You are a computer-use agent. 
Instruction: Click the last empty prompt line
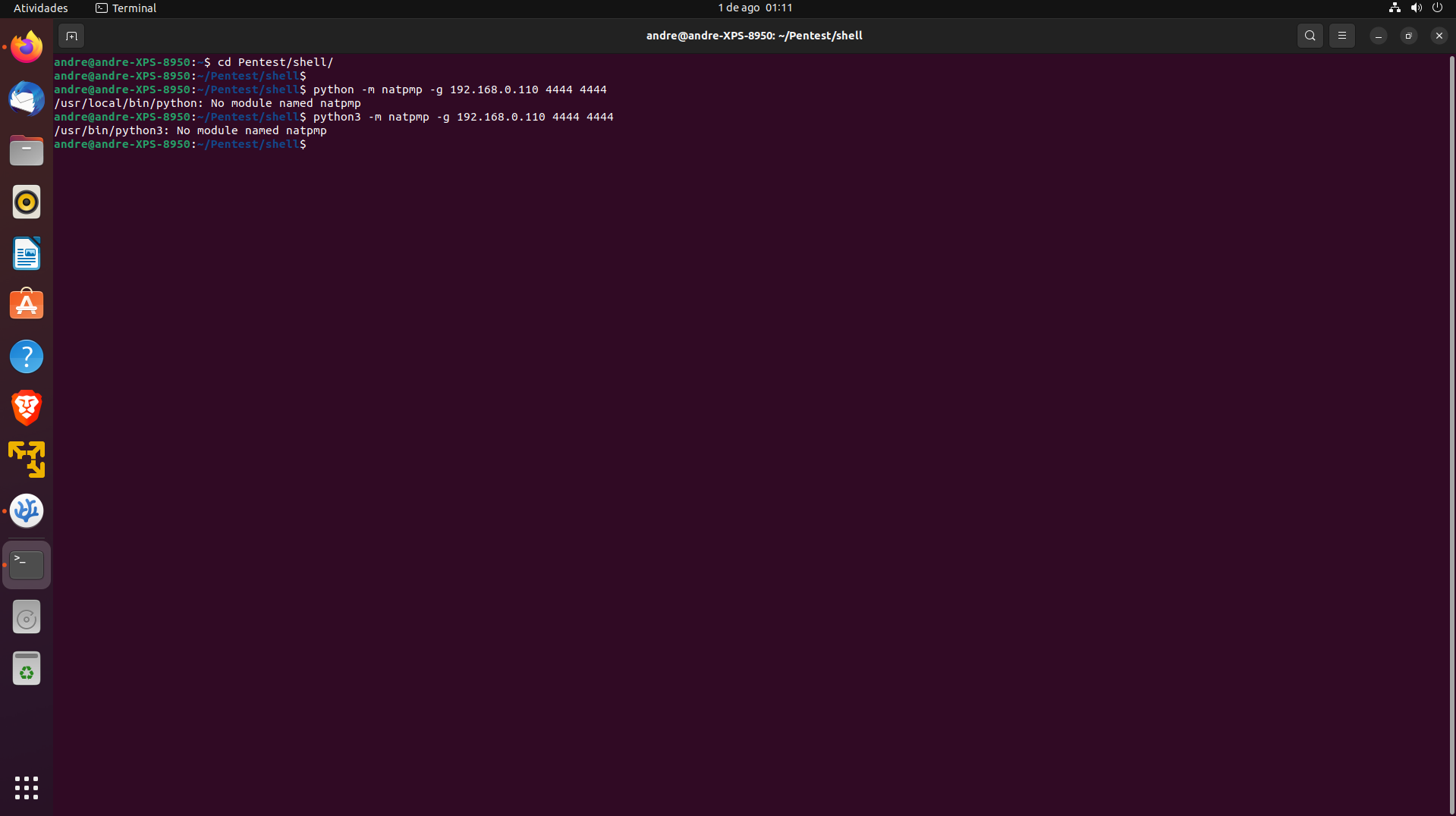180,144
